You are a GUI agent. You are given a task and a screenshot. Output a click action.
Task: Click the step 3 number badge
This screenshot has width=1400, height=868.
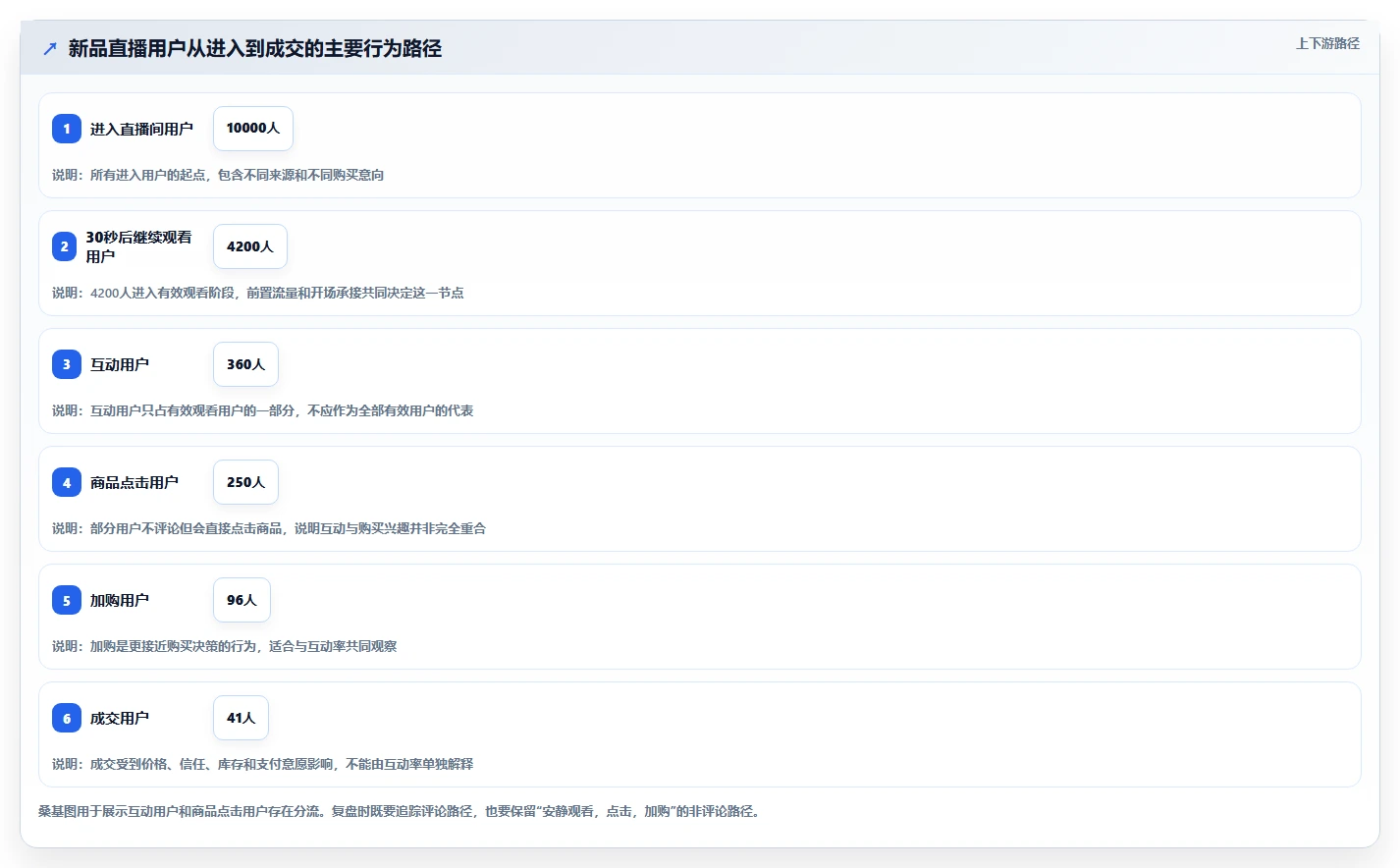coord(67,364)
